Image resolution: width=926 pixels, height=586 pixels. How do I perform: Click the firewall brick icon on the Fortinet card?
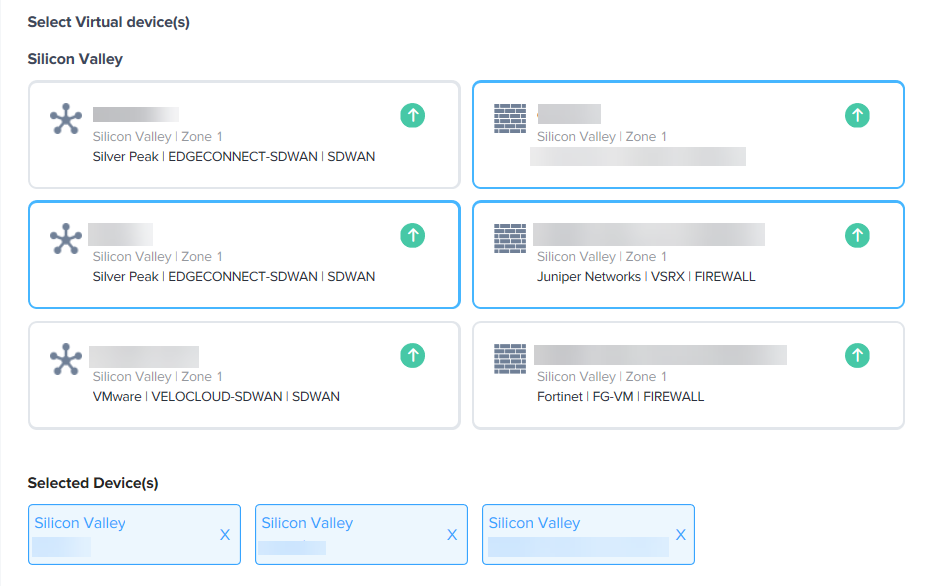point(510,359)
